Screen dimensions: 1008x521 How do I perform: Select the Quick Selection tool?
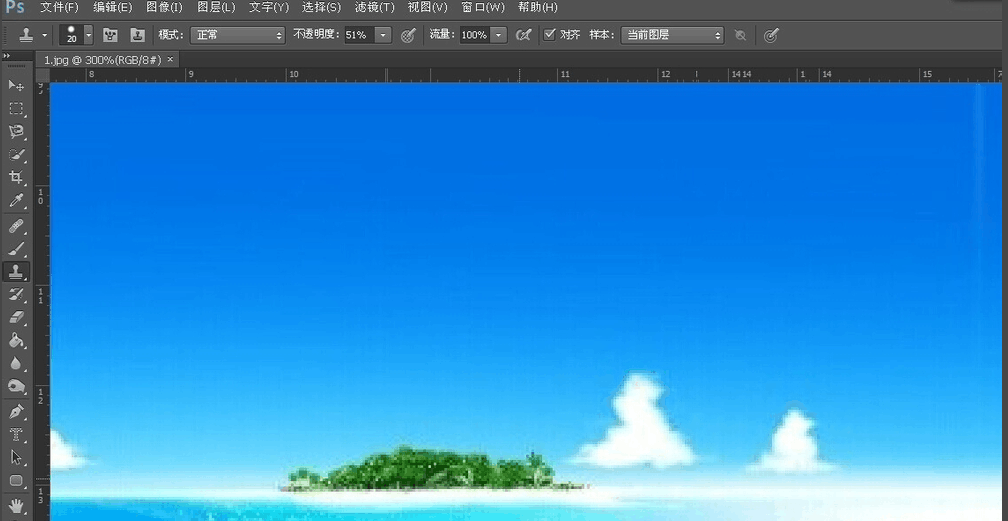coord(16,155)
